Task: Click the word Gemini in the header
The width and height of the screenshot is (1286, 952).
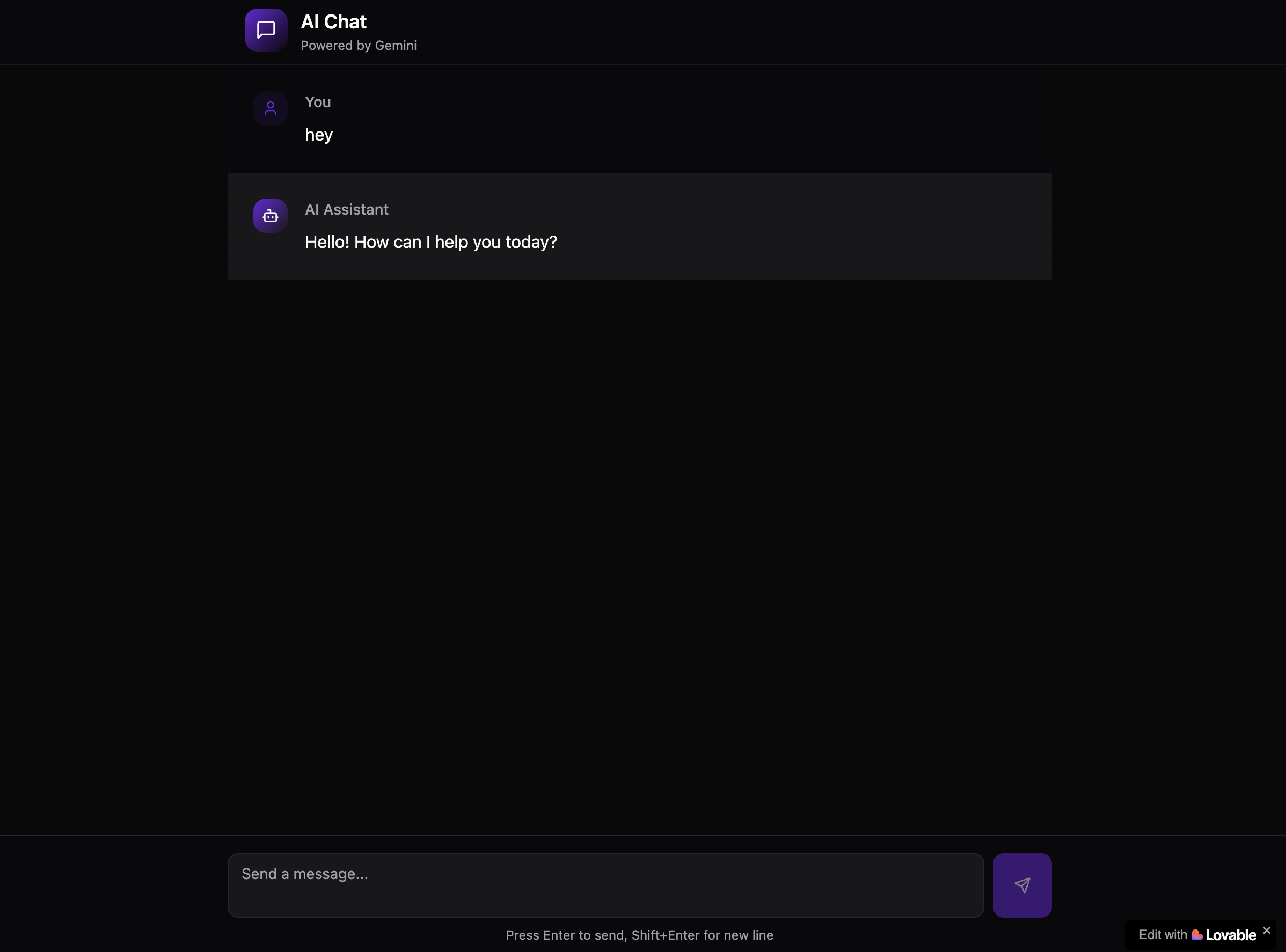Action: tap(396, 46)
